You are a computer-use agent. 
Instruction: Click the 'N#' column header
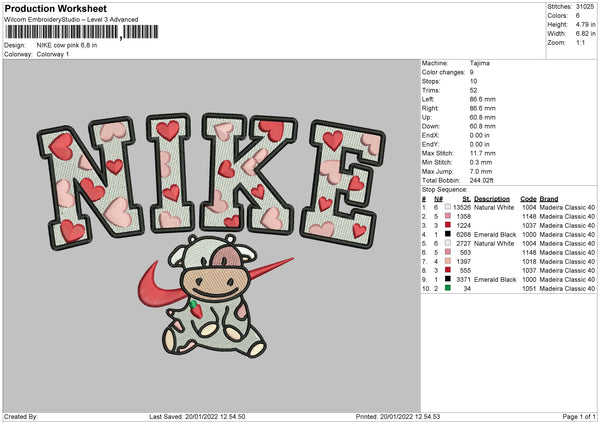coord(439,199)
